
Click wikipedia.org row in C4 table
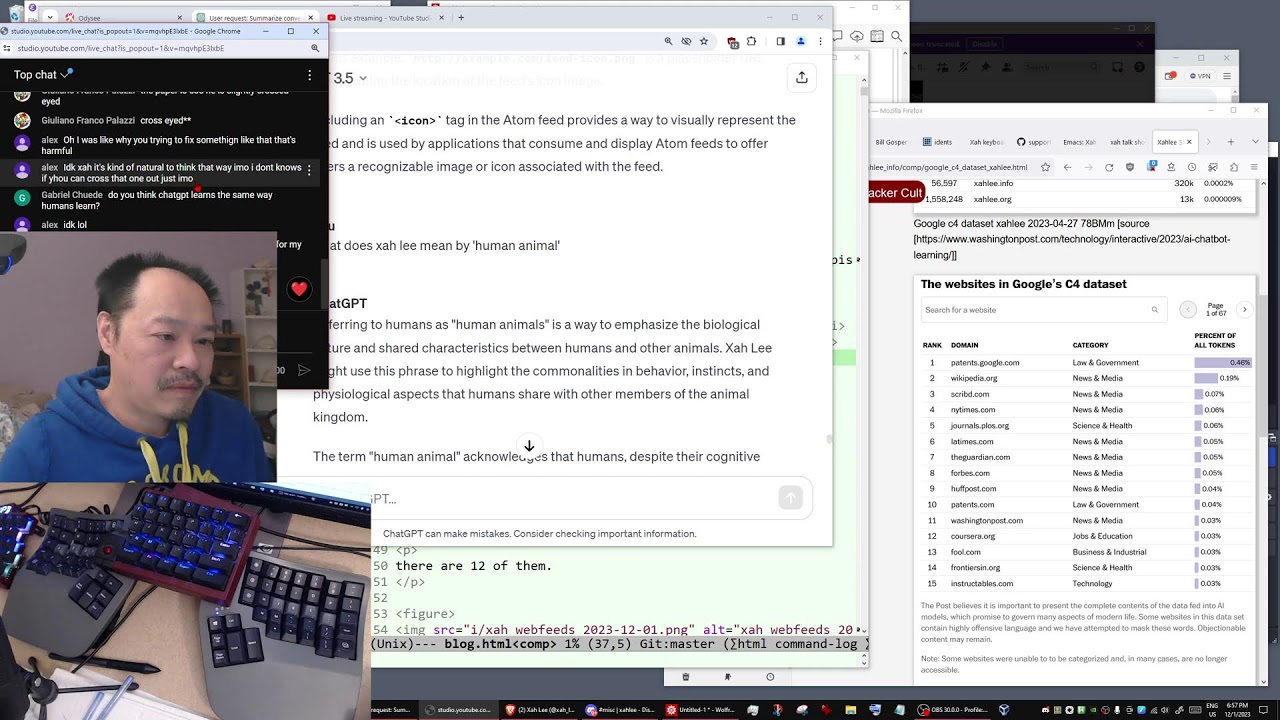(x=1087, y=378)
